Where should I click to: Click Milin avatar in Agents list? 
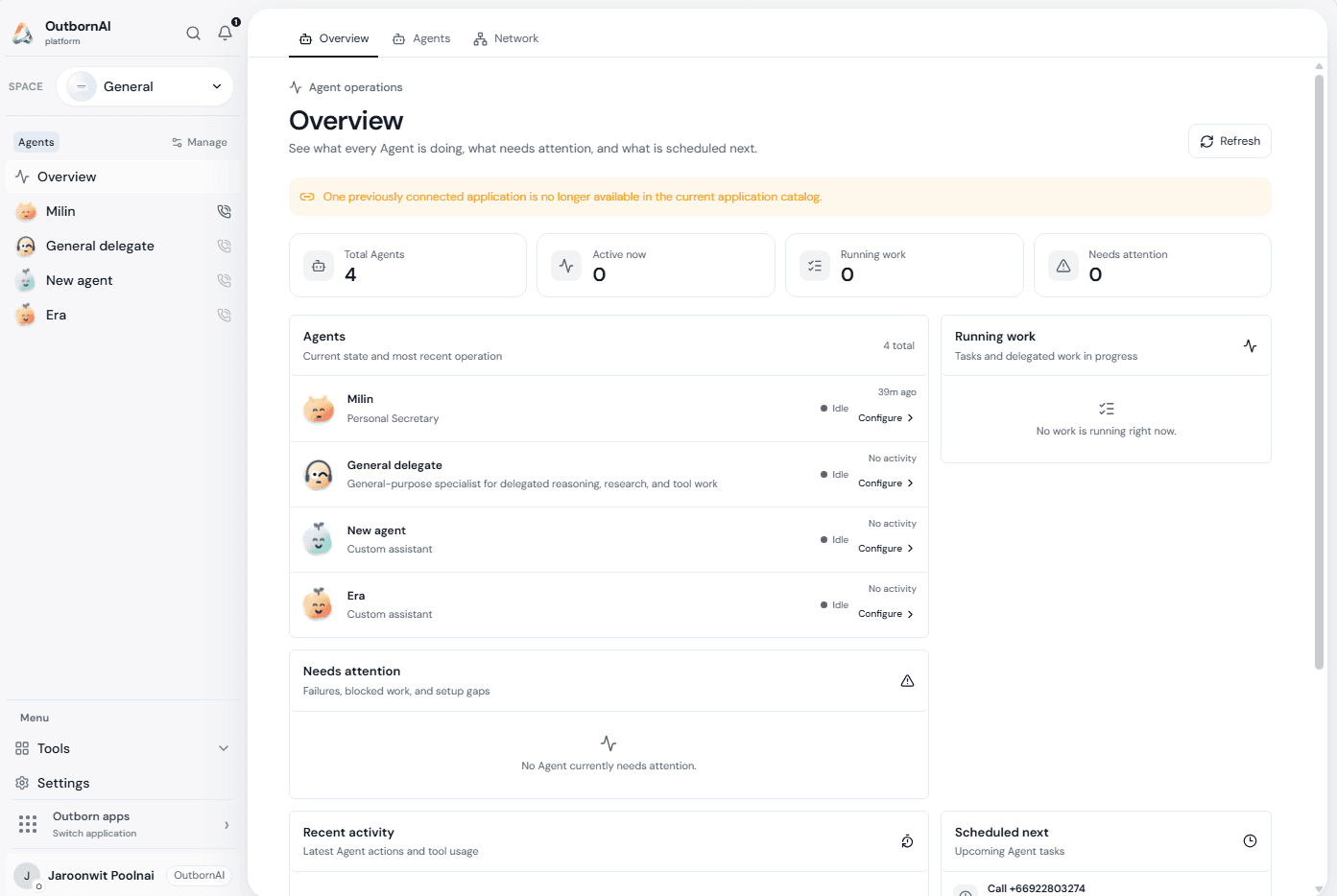(x=319, y=409)
